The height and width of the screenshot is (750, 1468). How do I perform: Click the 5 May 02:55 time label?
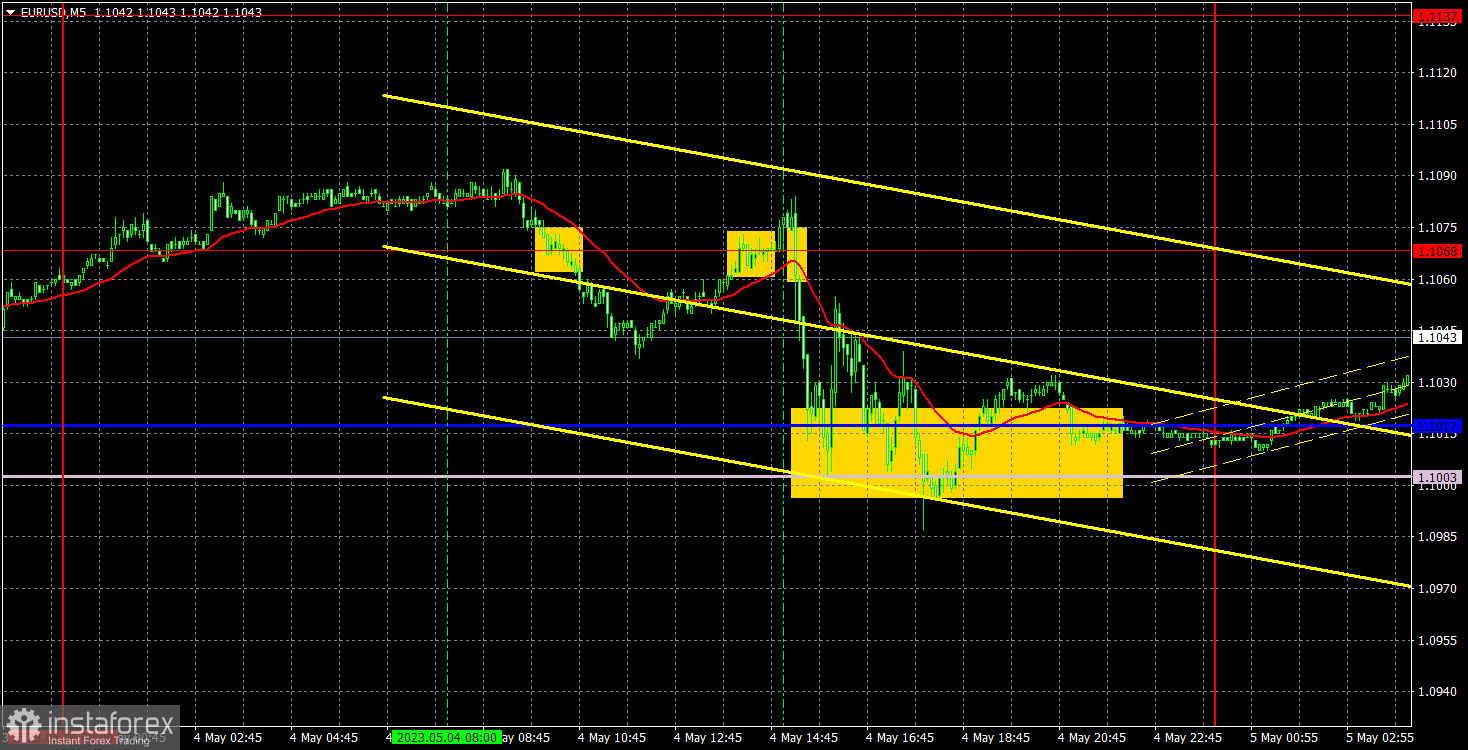(1380, 737)
